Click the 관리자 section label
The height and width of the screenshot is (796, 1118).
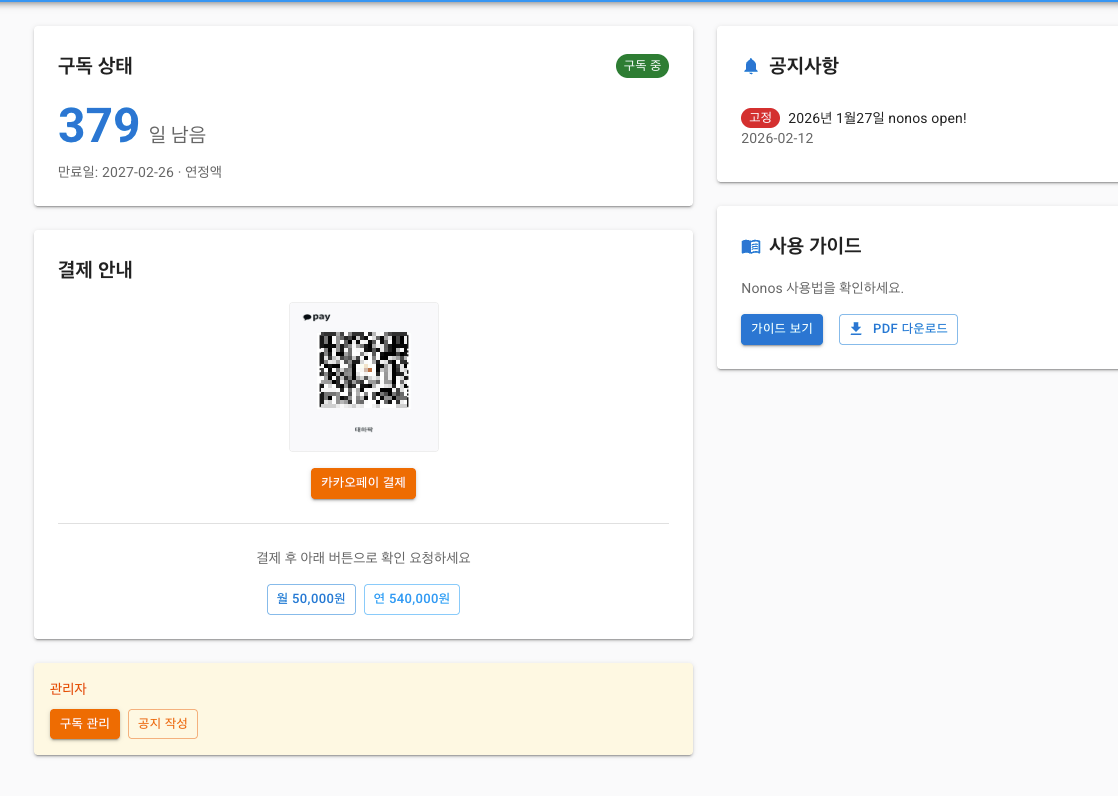click(x=68, y=689)
